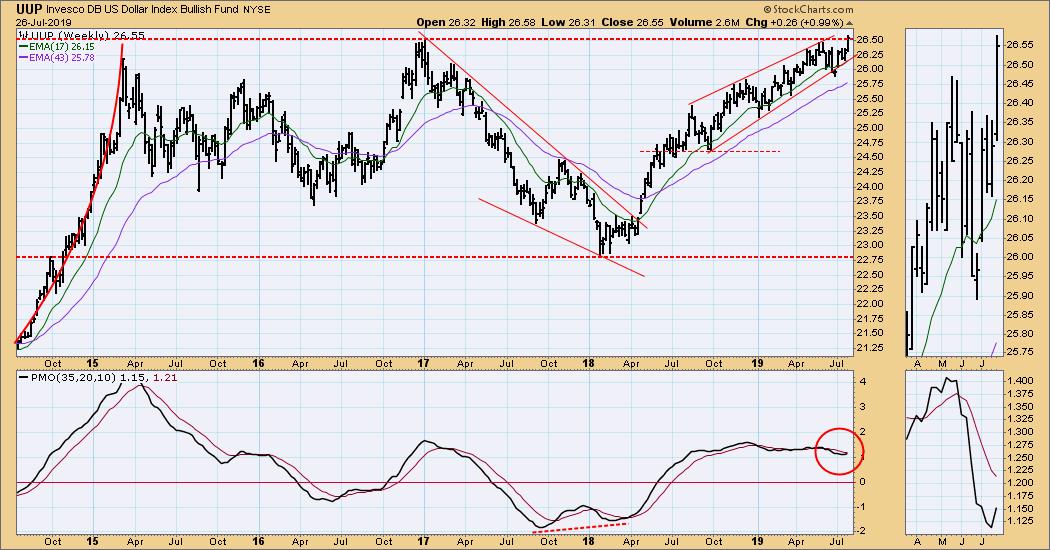The width and height of the screenshot is (1050, 550).
Task: Click -1 on the PMO panel axis
Action: coord(862,506)
